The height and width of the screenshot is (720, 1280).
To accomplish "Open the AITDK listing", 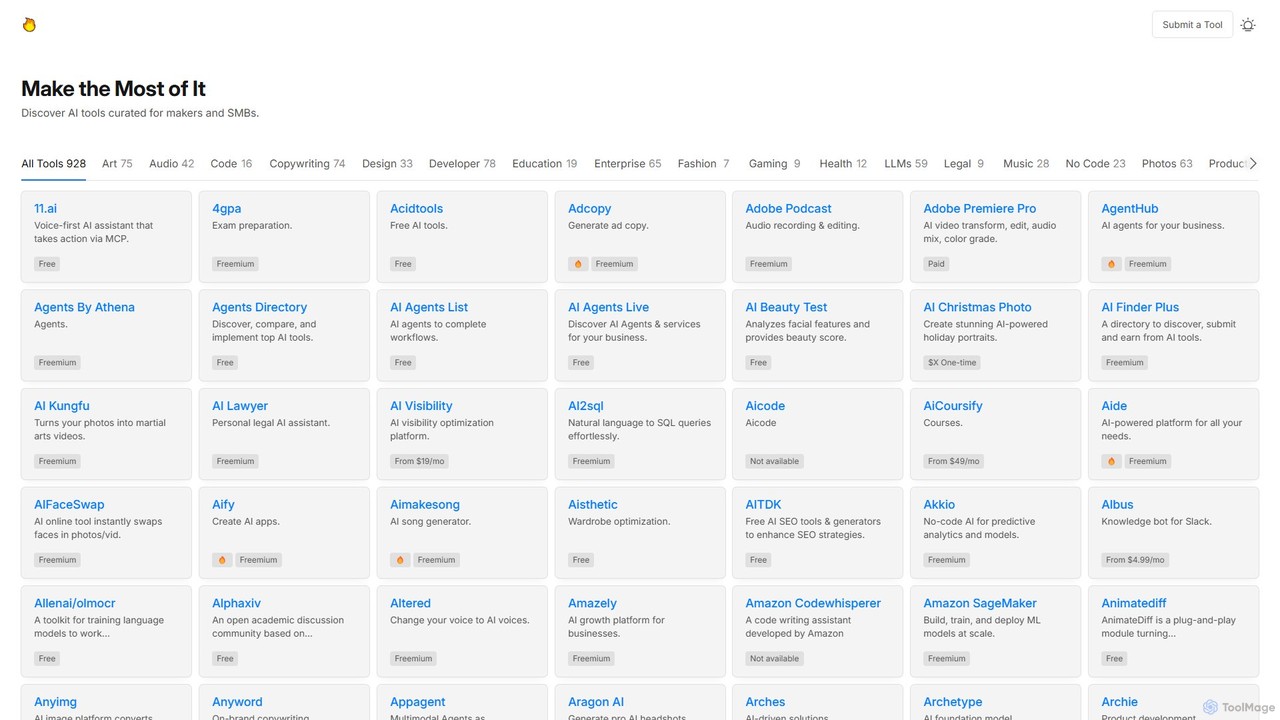I will pyautogui.click(x=764, y=505).
